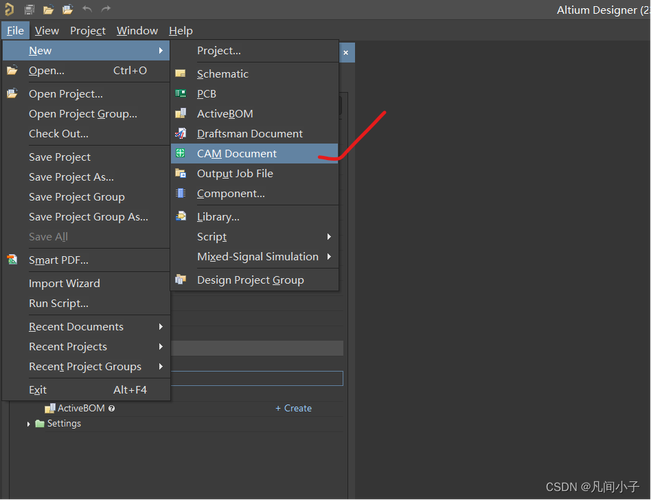Screen dimensions: 651x500
Task: Select Save Project Group As... entry
Action: point(86,216)
